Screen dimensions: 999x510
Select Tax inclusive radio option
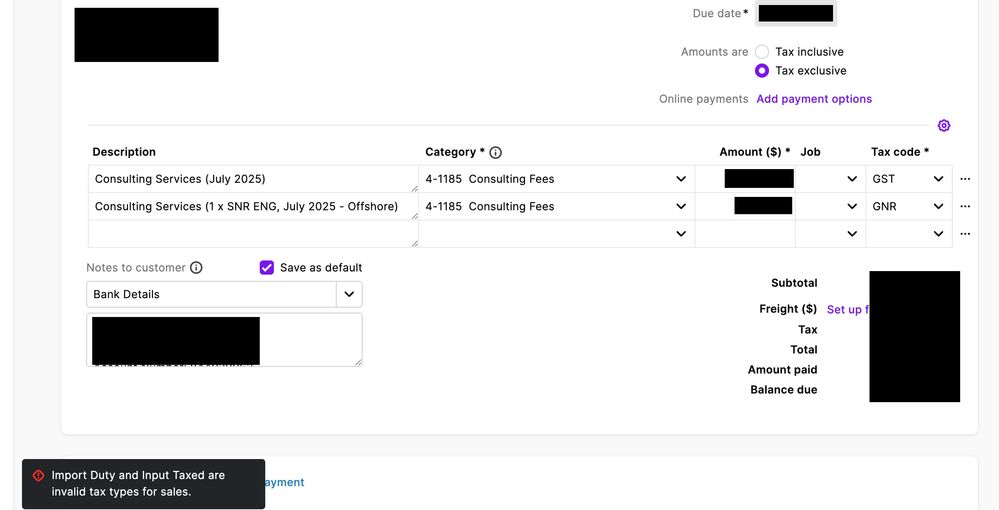(762, 52)
